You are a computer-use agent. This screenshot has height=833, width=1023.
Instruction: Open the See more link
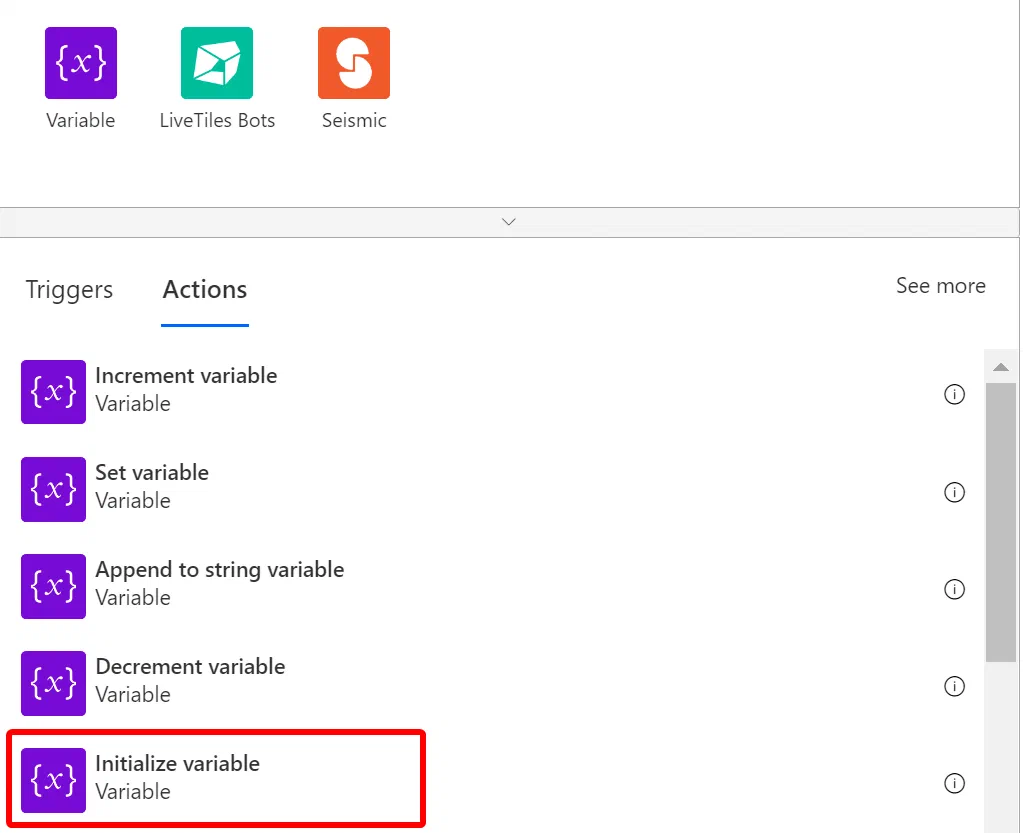pos(940,285)
